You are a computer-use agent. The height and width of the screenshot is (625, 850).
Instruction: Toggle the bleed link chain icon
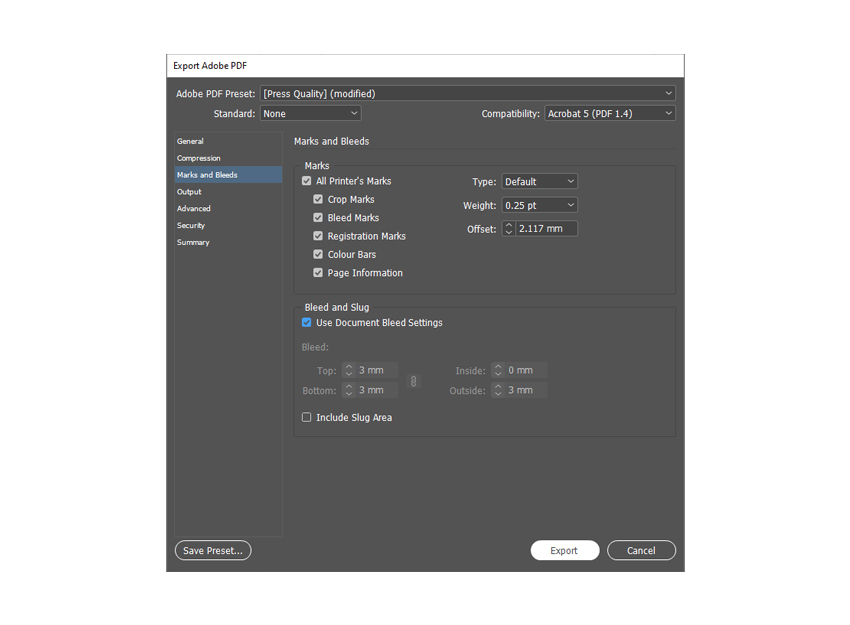pyautogui.click(x=414, y=381)
